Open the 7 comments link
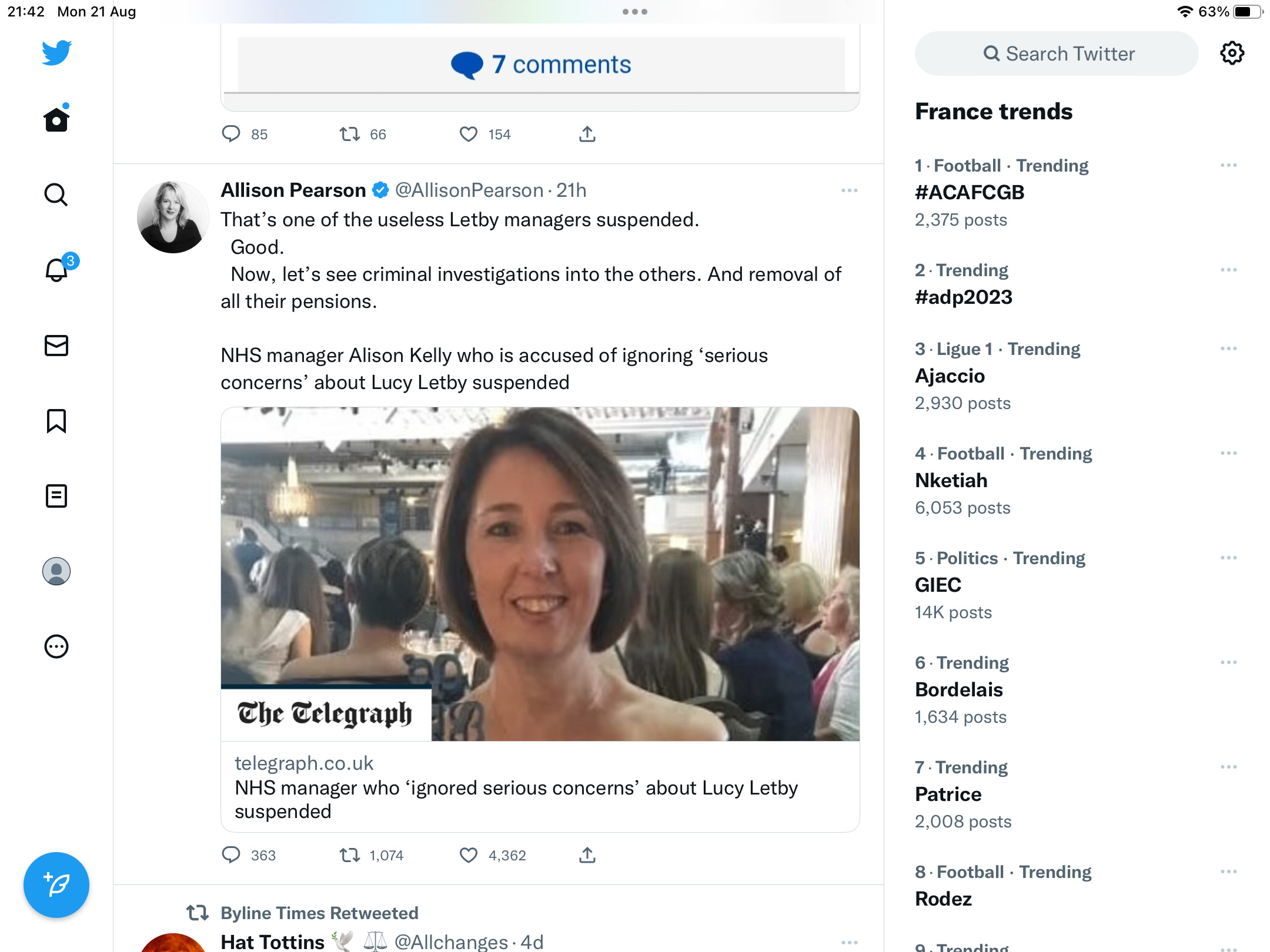Screen dimensions: 1270x952 point(541,65)
